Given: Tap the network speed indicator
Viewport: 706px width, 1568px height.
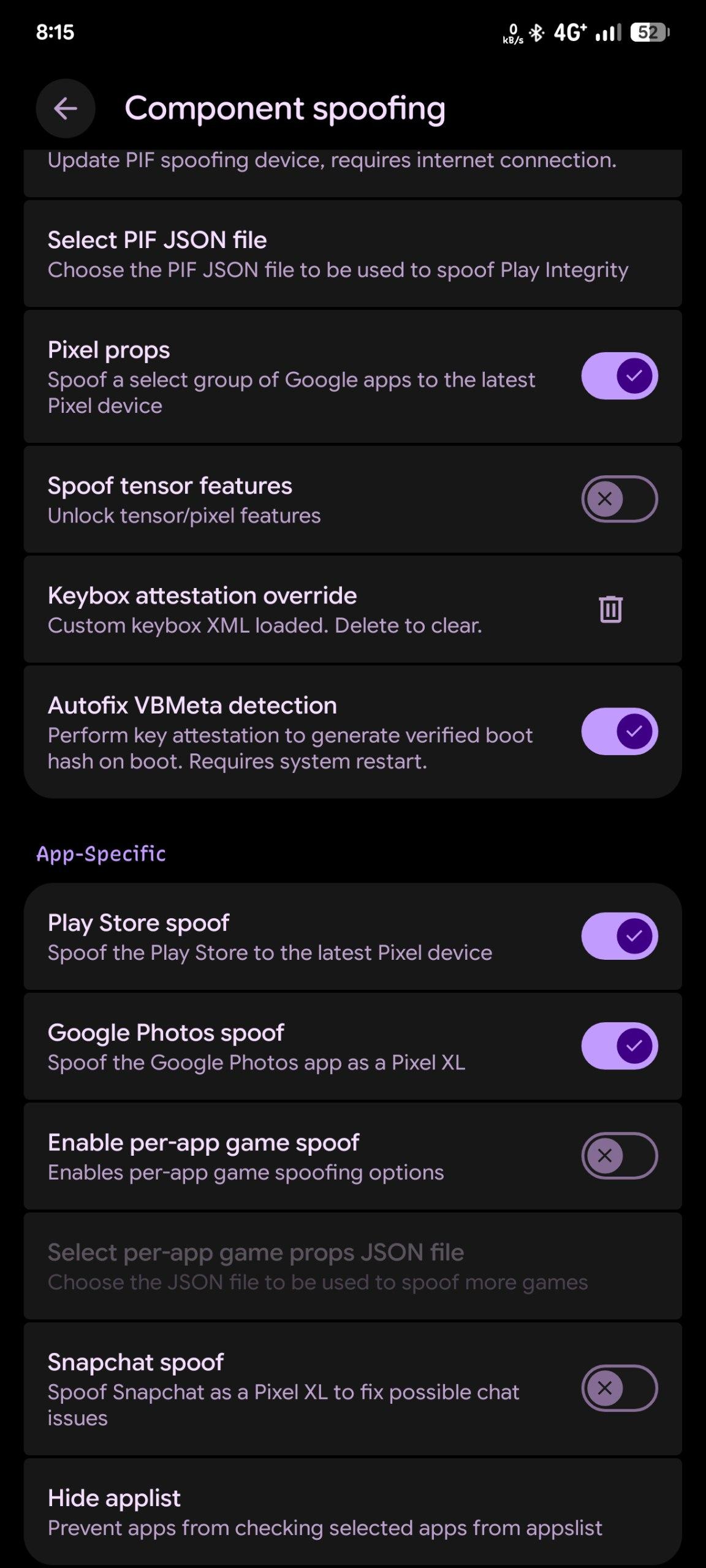Looking at the screenshot, I should (513, 34).
